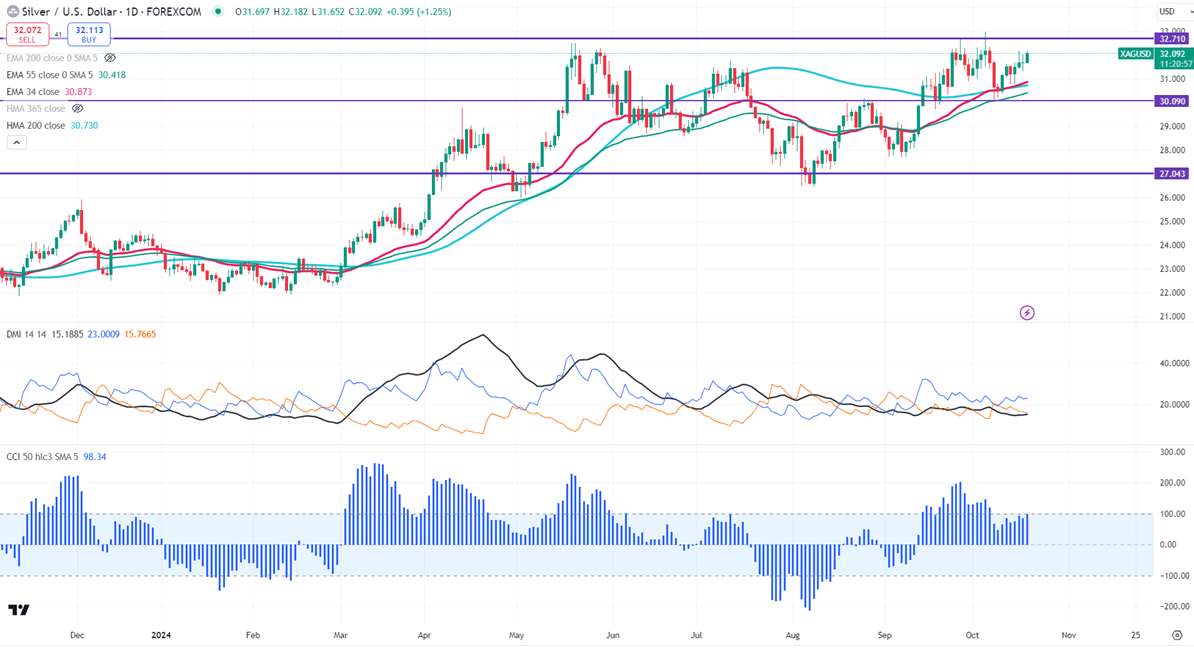Click the purple lightning bolt icon
Image resolution: width=1194 pixels, height=648 pixels.
[x=1027, y=313]
